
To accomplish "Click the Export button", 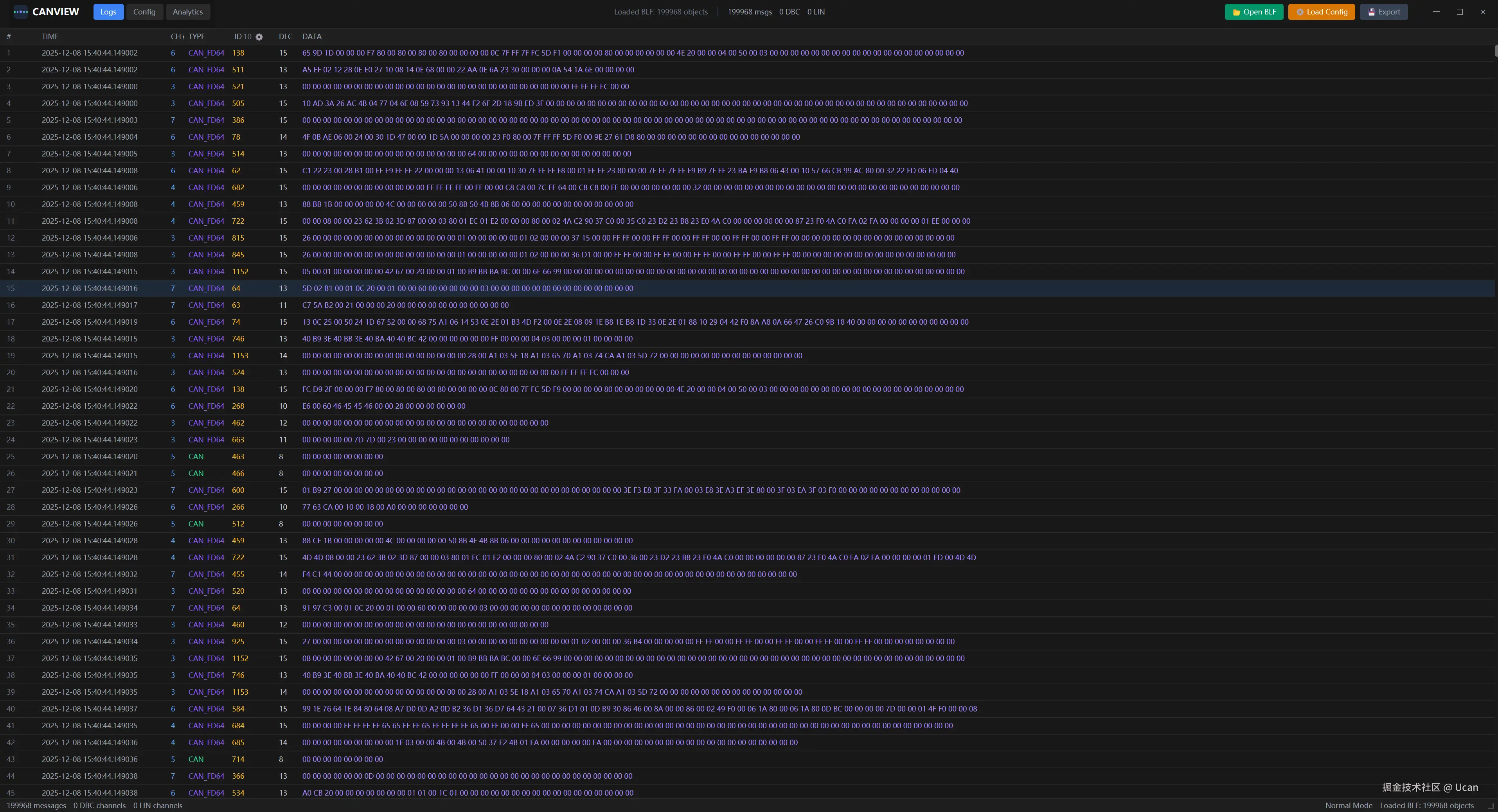I will click(x=1383, y=12).
